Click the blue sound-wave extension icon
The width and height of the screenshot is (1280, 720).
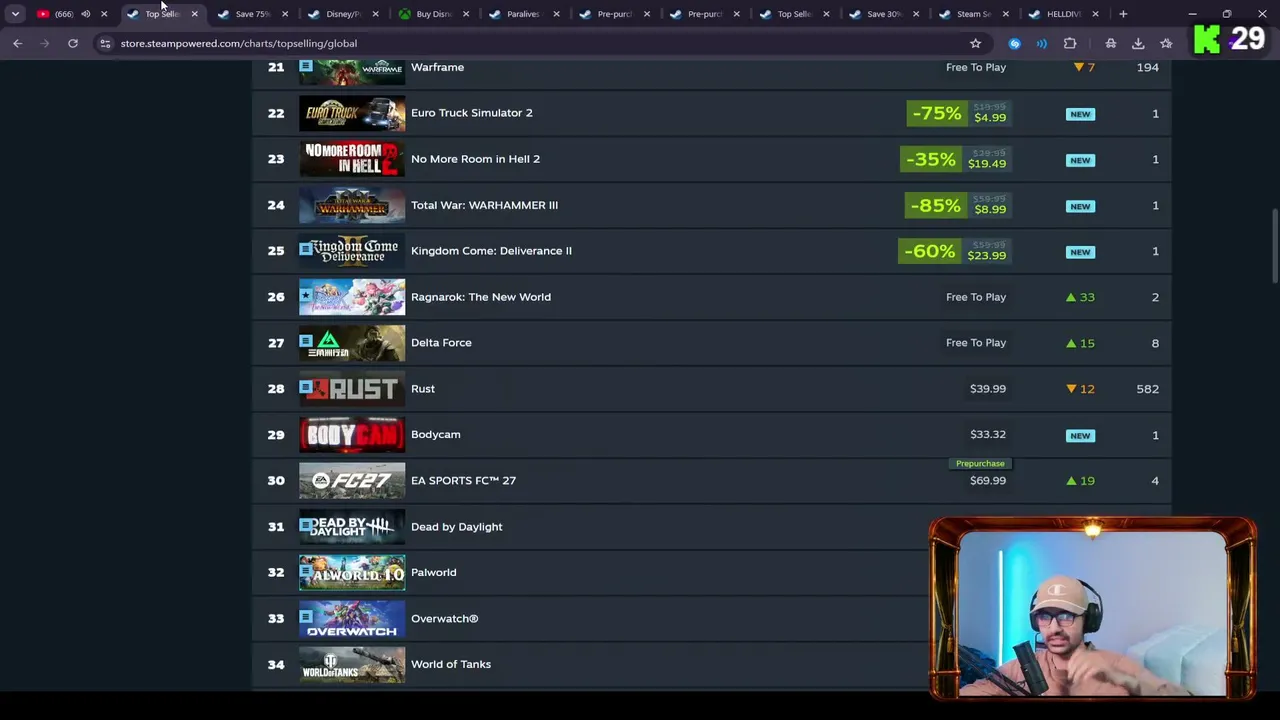coord(1042,43)
